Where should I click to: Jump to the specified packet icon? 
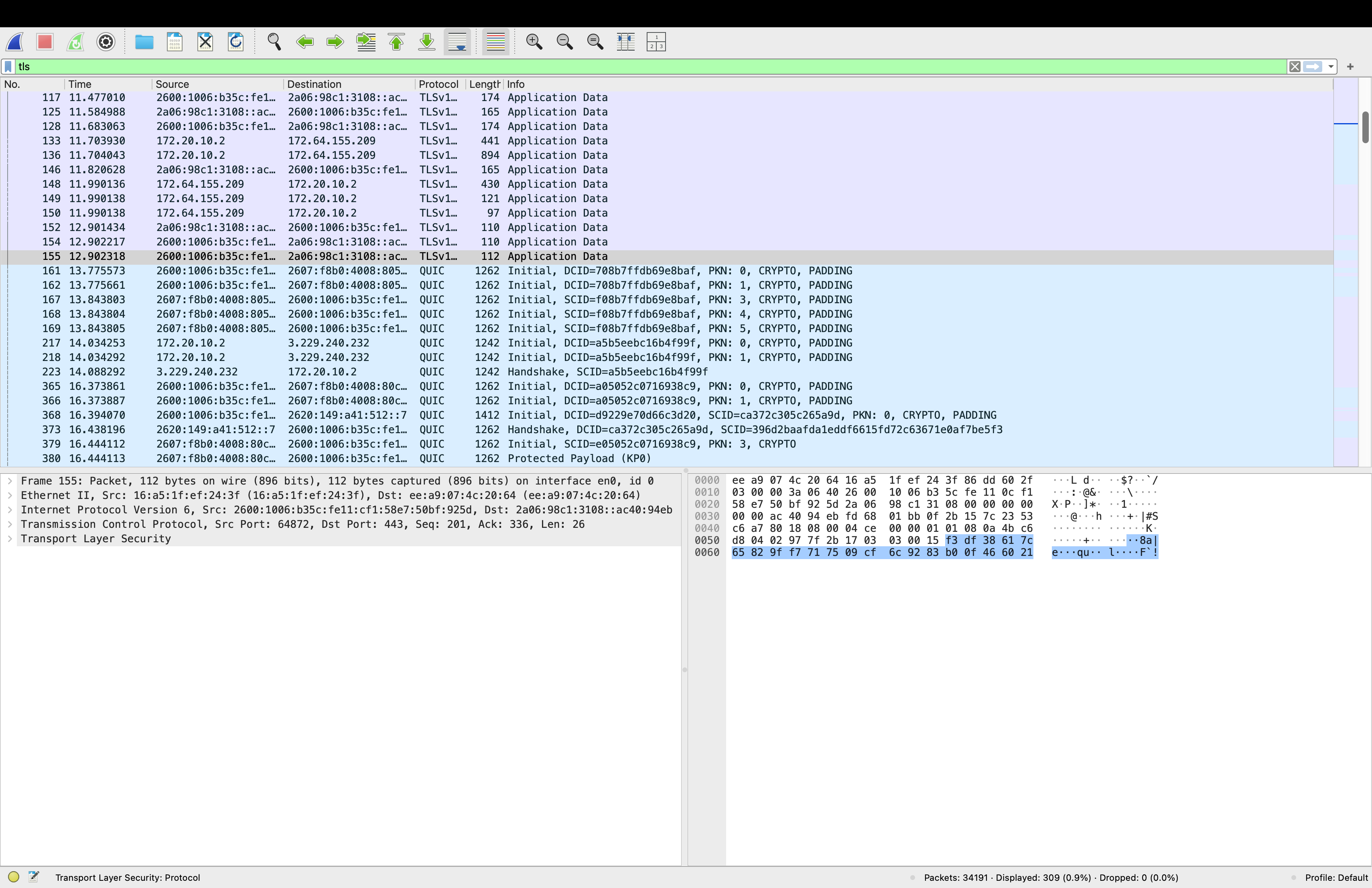(x=366, y=42)
